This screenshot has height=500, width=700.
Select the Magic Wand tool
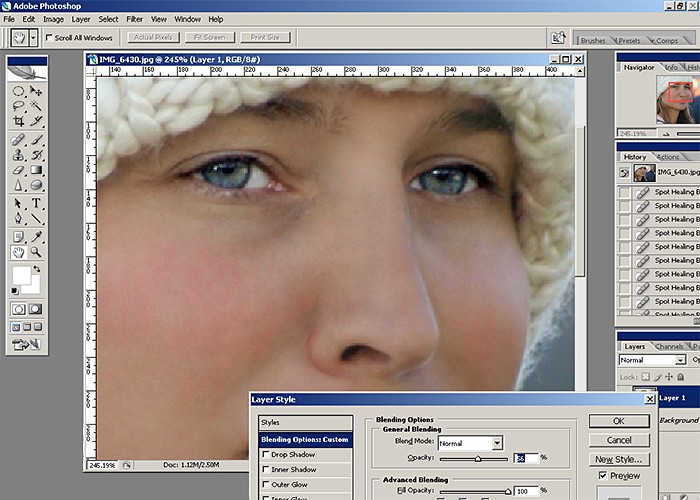(x=36, y=106)
